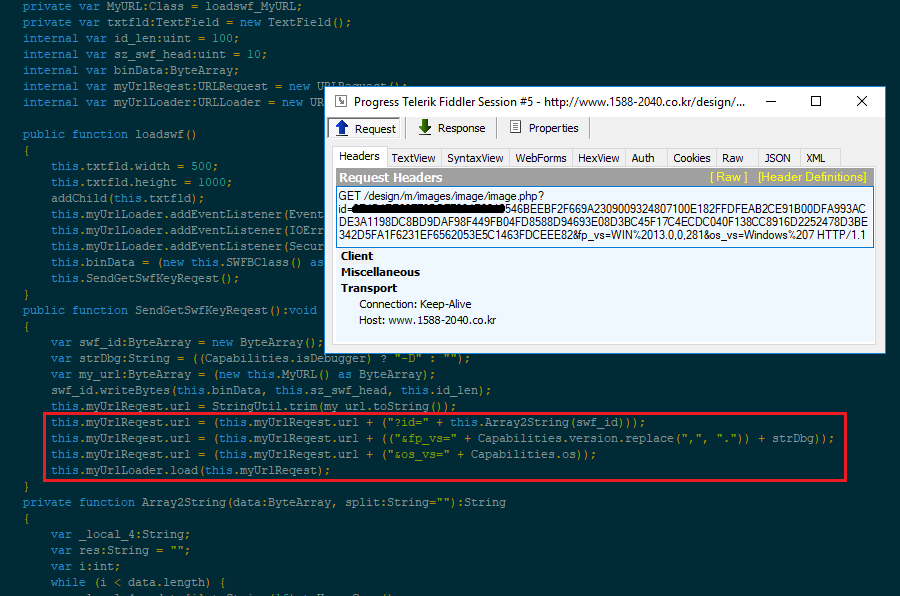Click the Properties document icon

pyautogui.click(x=515, y=127)
